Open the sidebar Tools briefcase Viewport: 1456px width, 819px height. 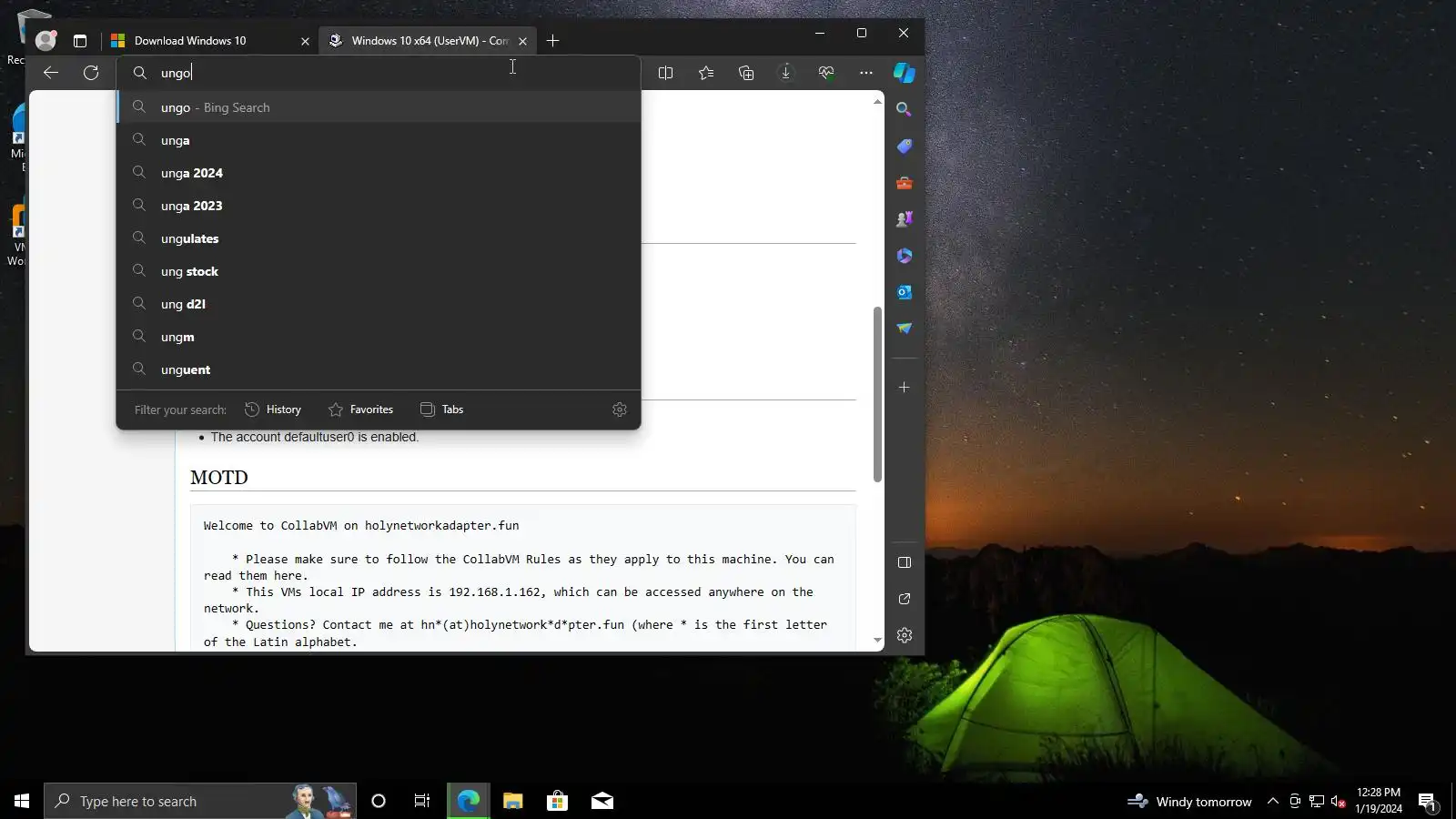[x=904, y=183]
